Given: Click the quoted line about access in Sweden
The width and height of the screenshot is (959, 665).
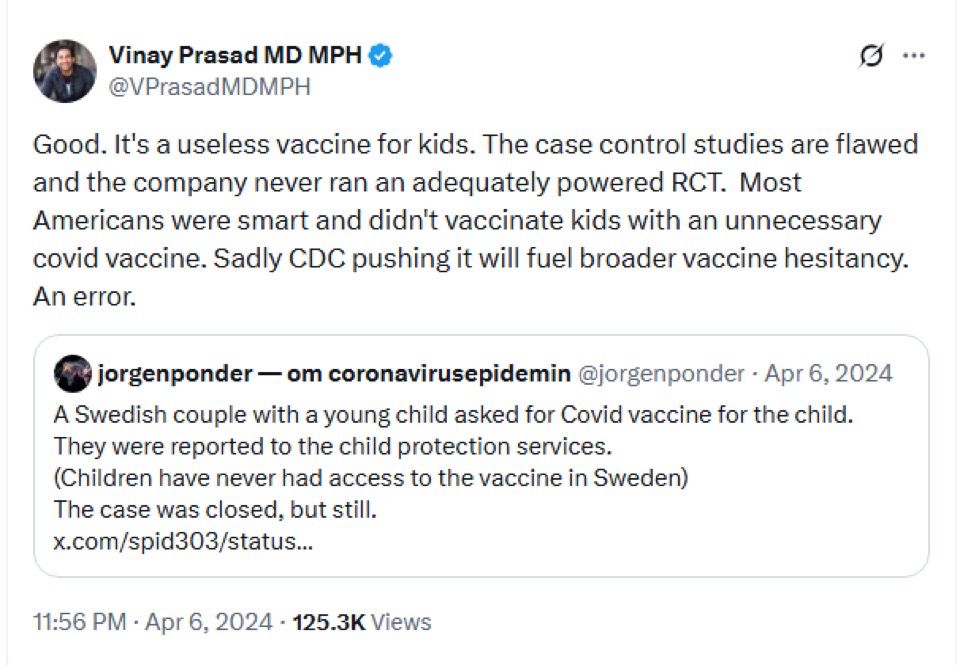Looking at the screenshot, I should click(x=371, y=478).
